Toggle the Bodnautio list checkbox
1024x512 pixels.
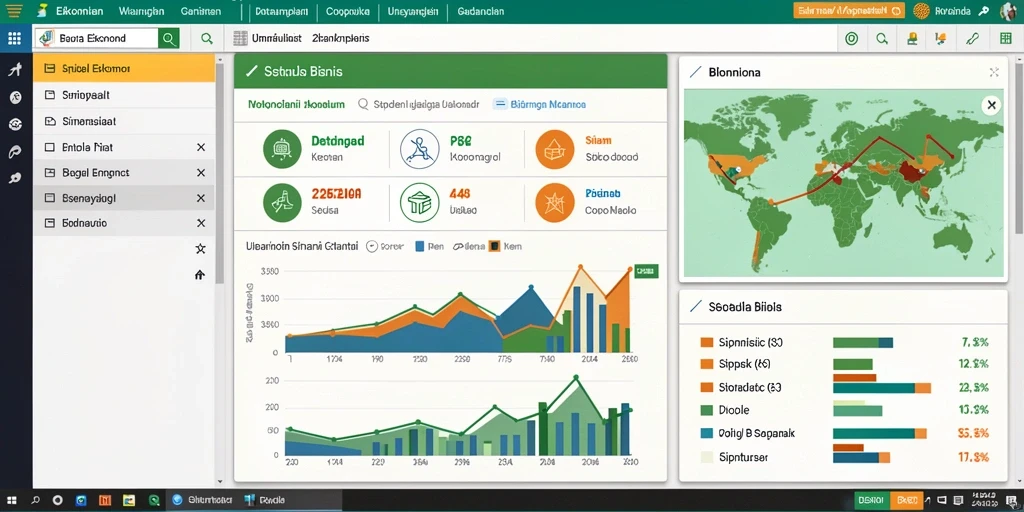50,223
